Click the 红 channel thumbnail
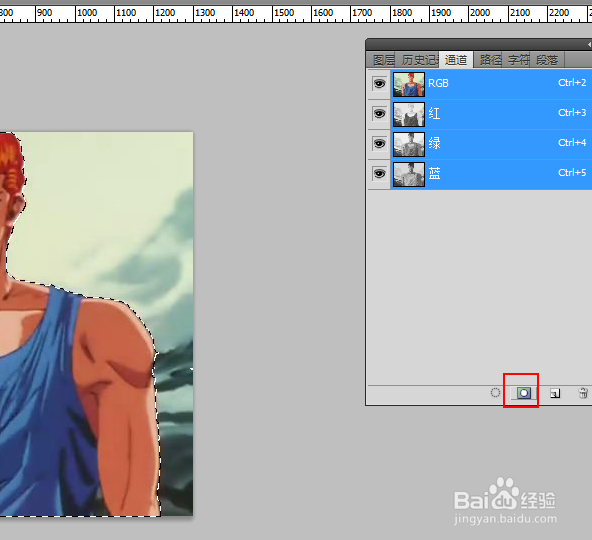592x540 pixels. coord(409,114)
